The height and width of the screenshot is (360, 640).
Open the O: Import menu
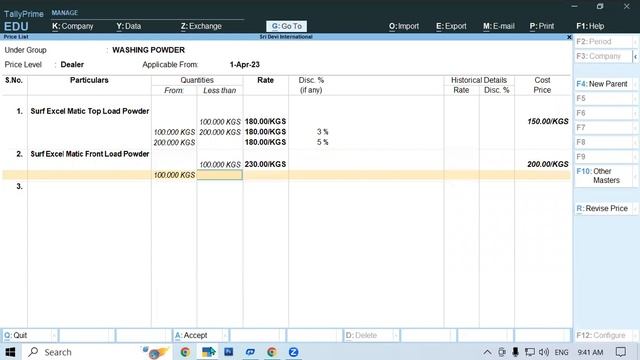coord(404,26)
